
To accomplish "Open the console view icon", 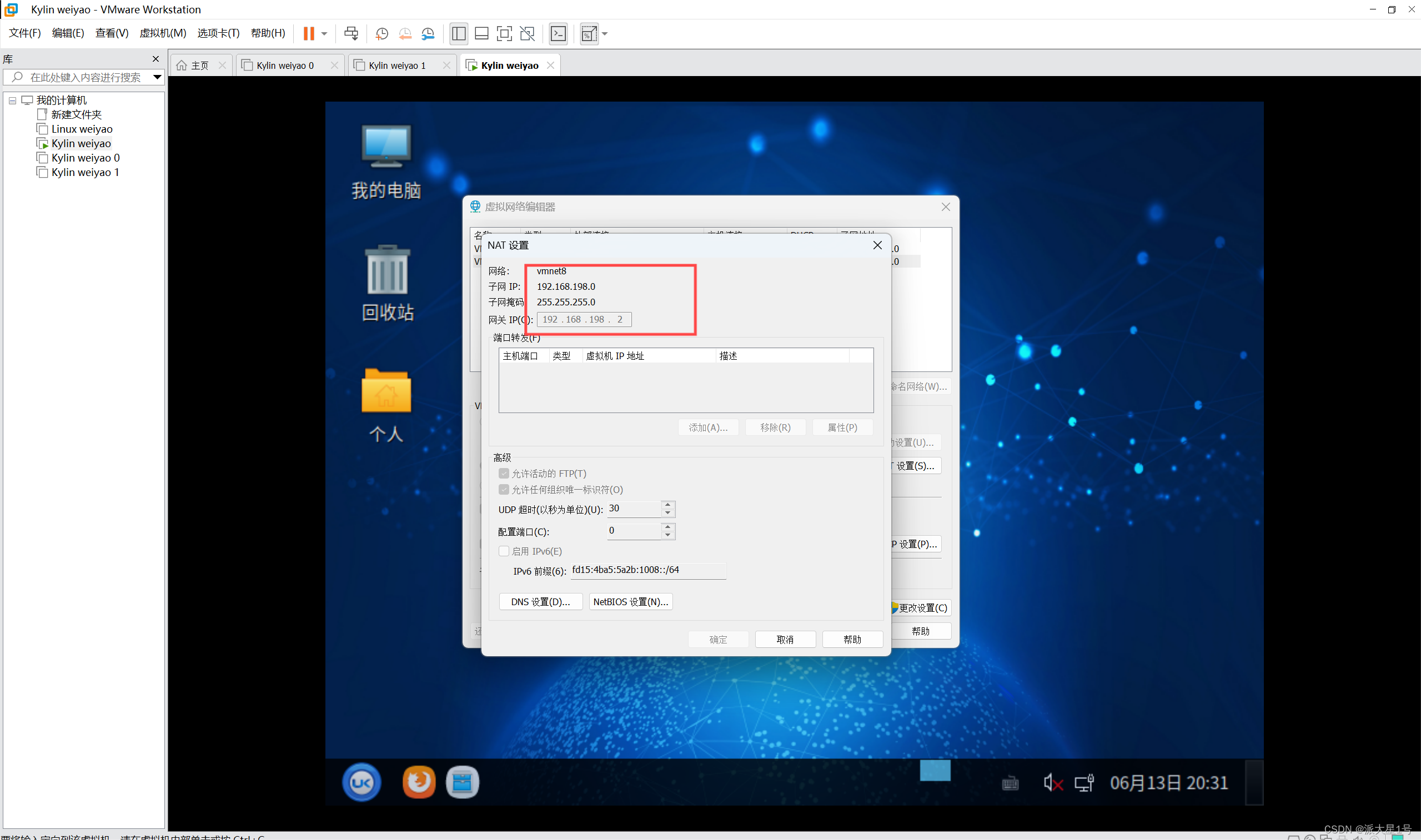I will click(558, 33).
